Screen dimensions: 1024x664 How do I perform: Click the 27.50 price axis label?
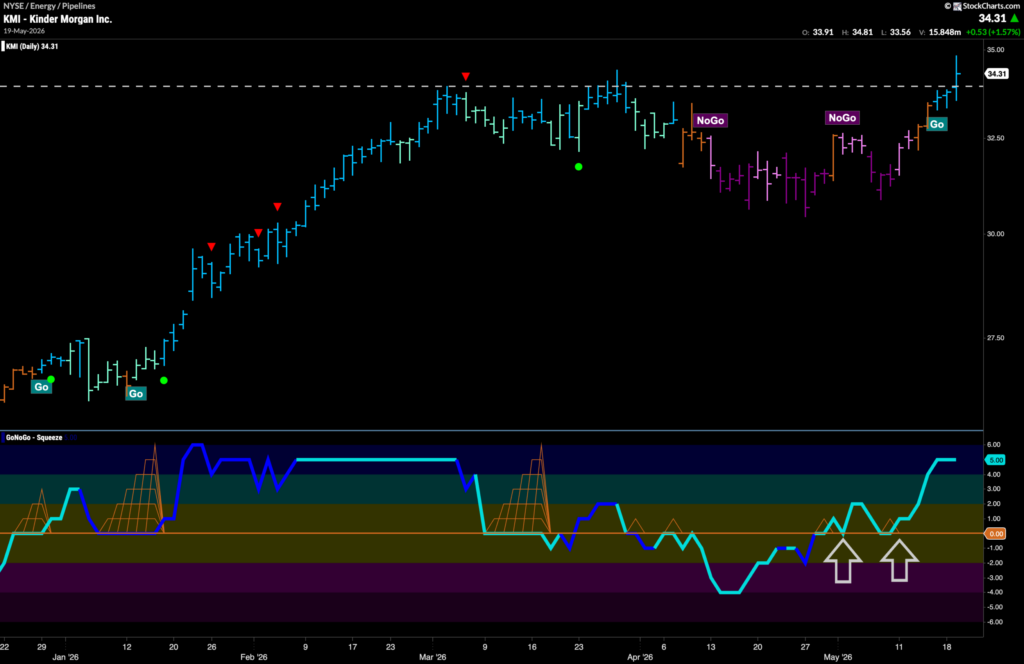click(x=995, y=338)
